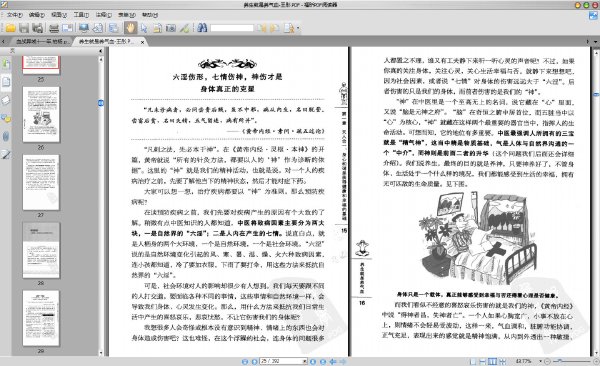Select the text select tool icon

[x=157, y=28]
